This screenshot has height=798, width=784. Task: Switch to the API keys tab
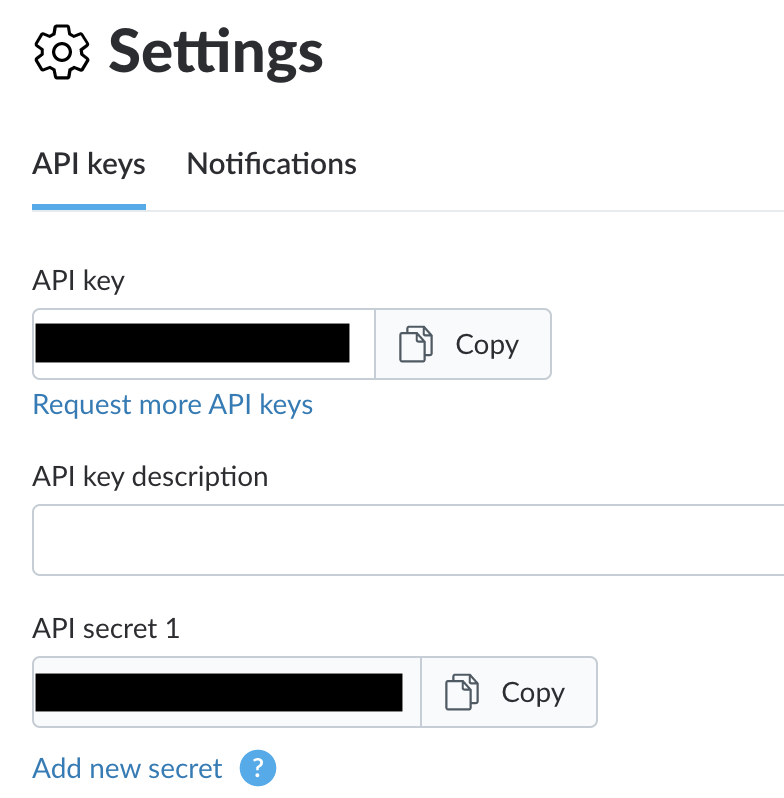pyautogui.click(x=89, y=164)
